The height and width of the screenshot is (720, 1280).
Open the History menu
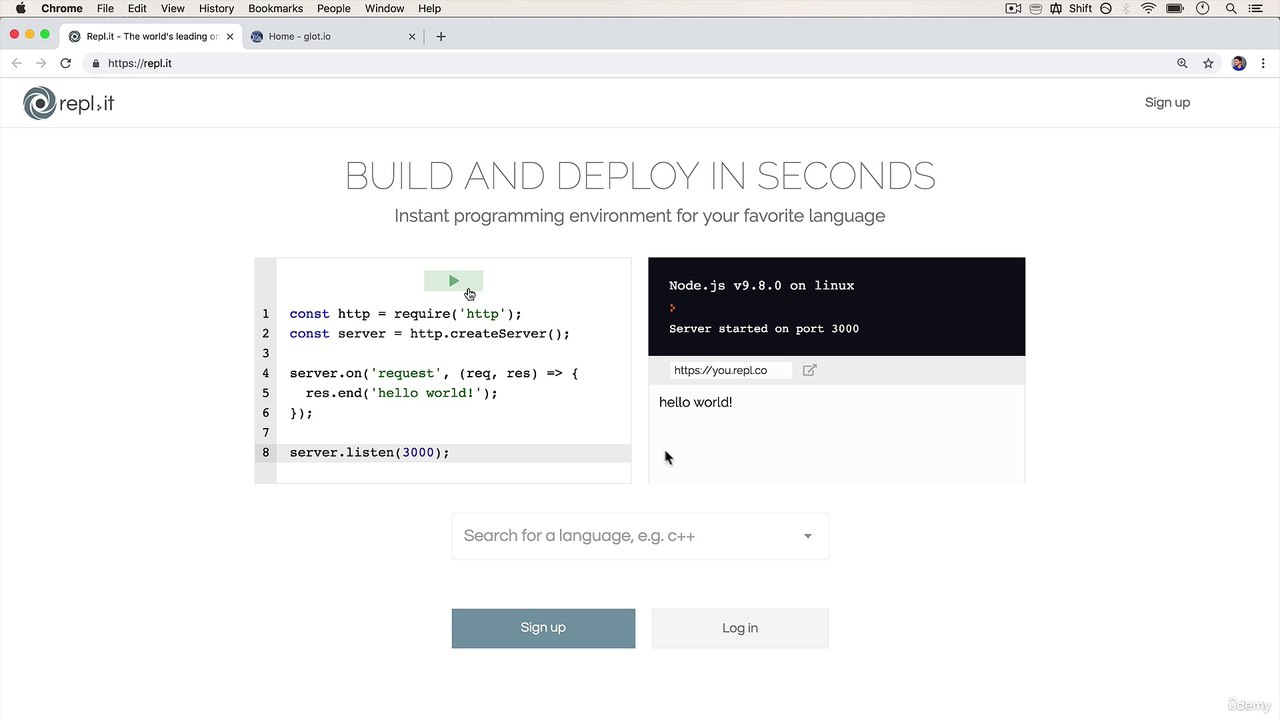click(x=216, y=8)
